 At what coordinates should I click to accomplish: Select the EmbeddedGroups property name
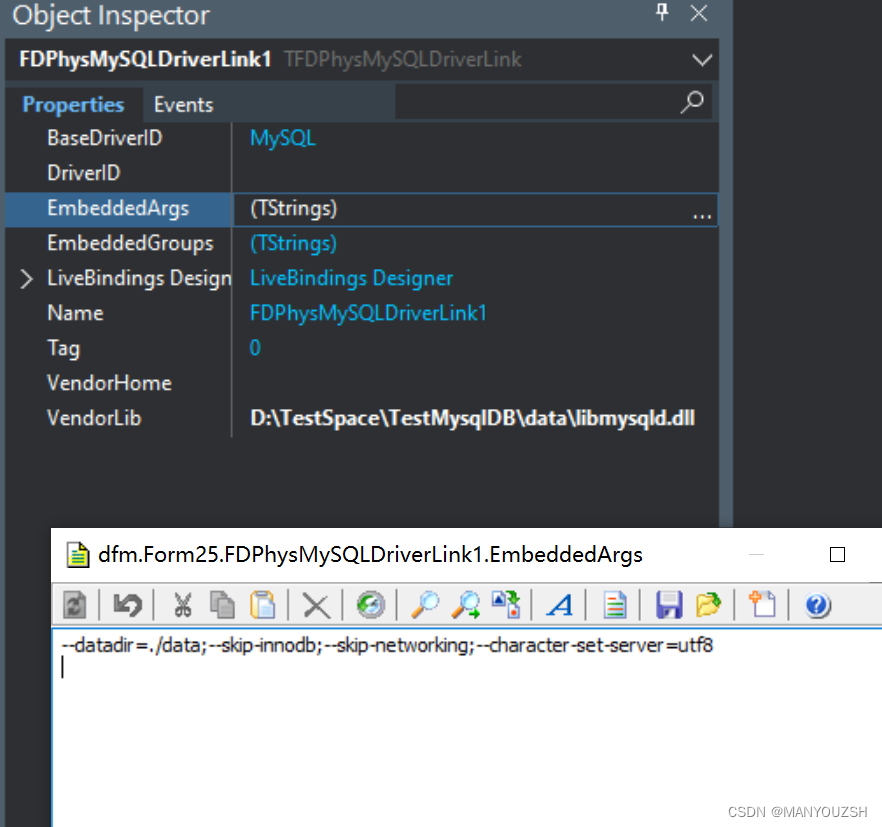coord(130,243)
